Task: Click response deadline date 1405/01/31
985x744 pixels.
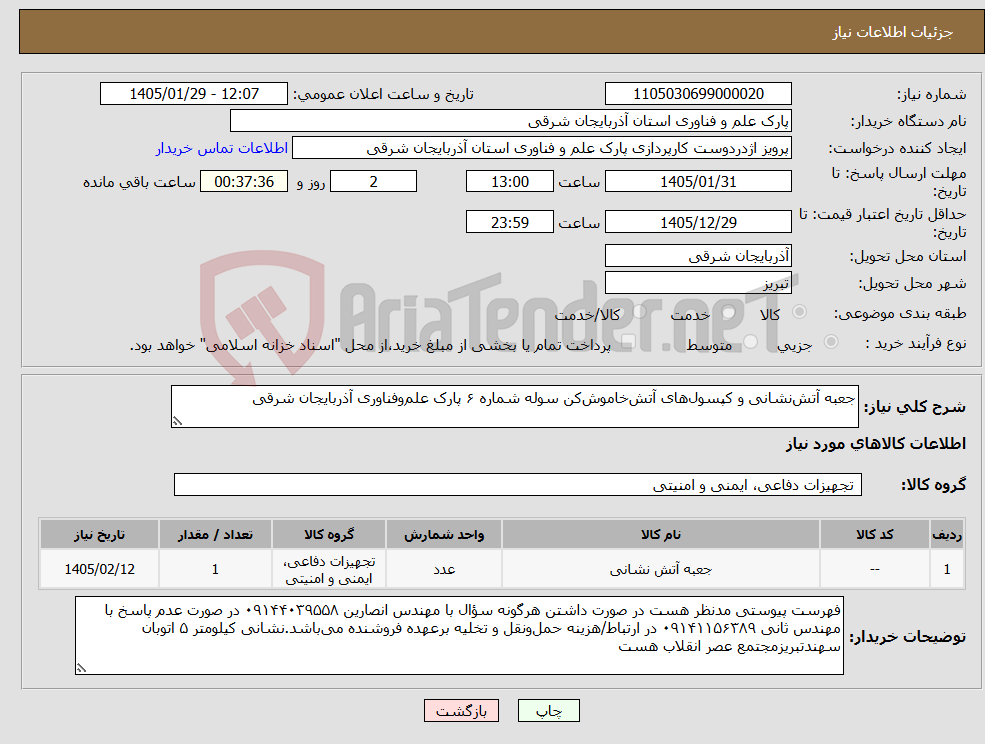Action: (x=698, y=182)
